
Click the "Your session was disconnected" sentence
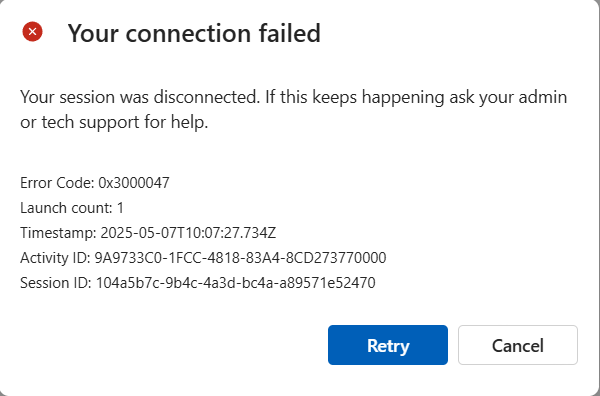(x=140, y=97)
